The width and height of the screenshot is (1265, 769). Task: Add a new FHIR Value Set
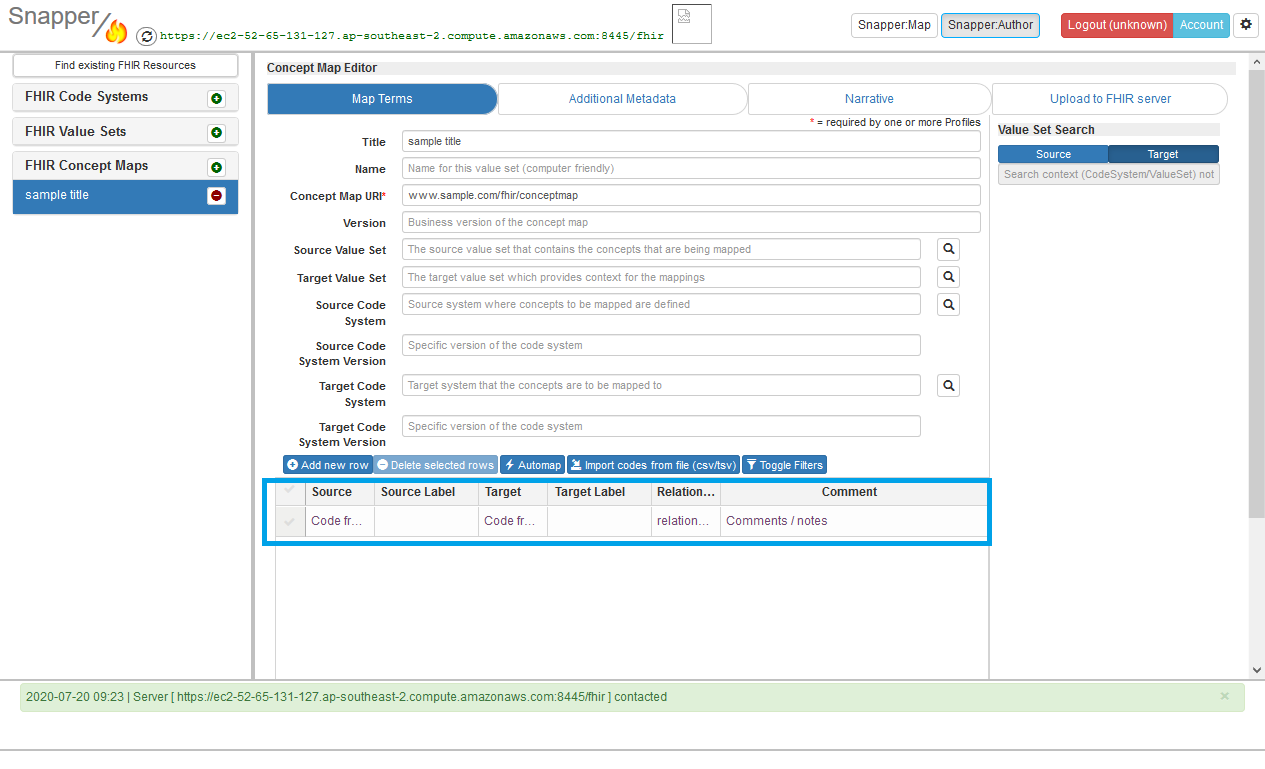pyautogui.click(x=216, y=133)
